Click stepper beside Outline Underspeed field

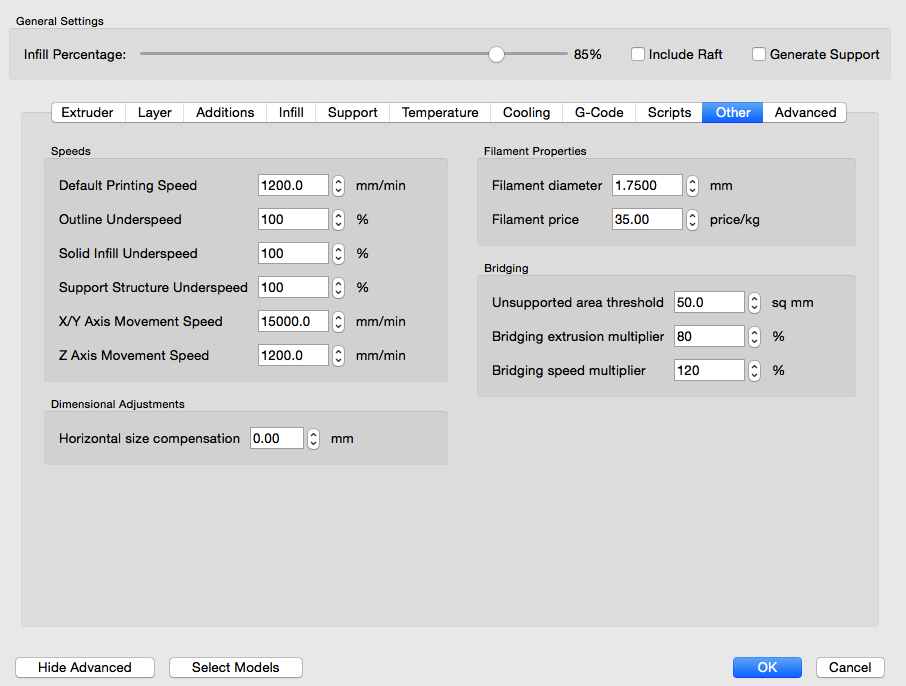(338, 220)
